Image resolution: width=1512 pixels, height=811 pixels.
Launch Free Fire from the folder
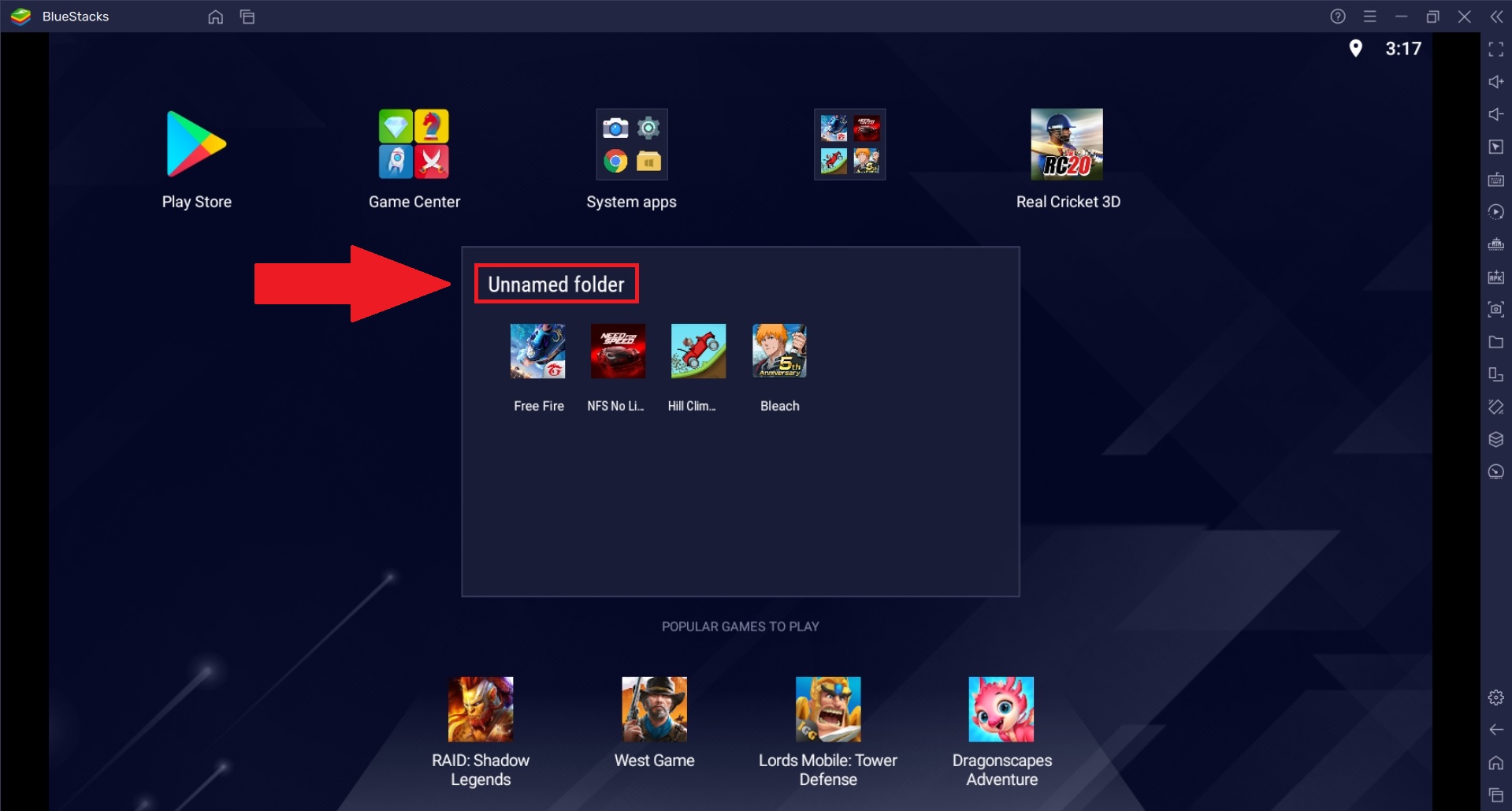(x=538, y=351)
